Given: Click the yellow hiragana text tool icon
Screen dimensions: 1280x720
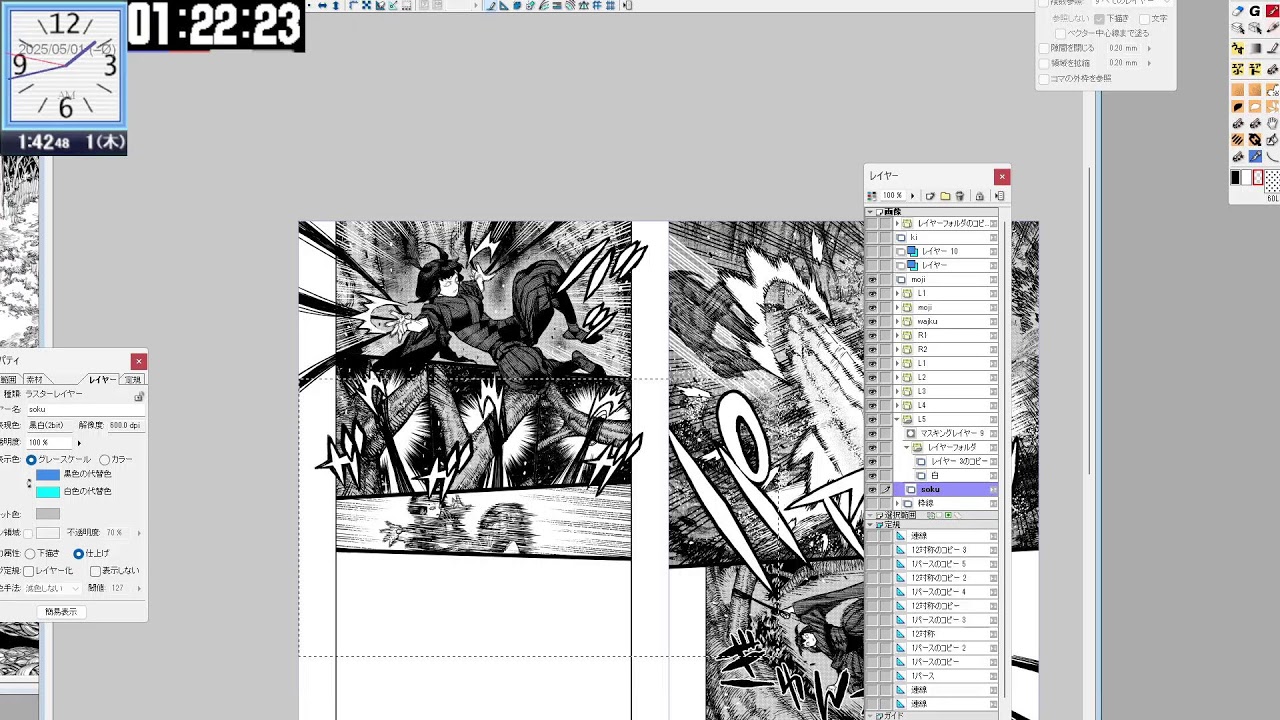Looking at the screenshot, I should coord(1238,48).
